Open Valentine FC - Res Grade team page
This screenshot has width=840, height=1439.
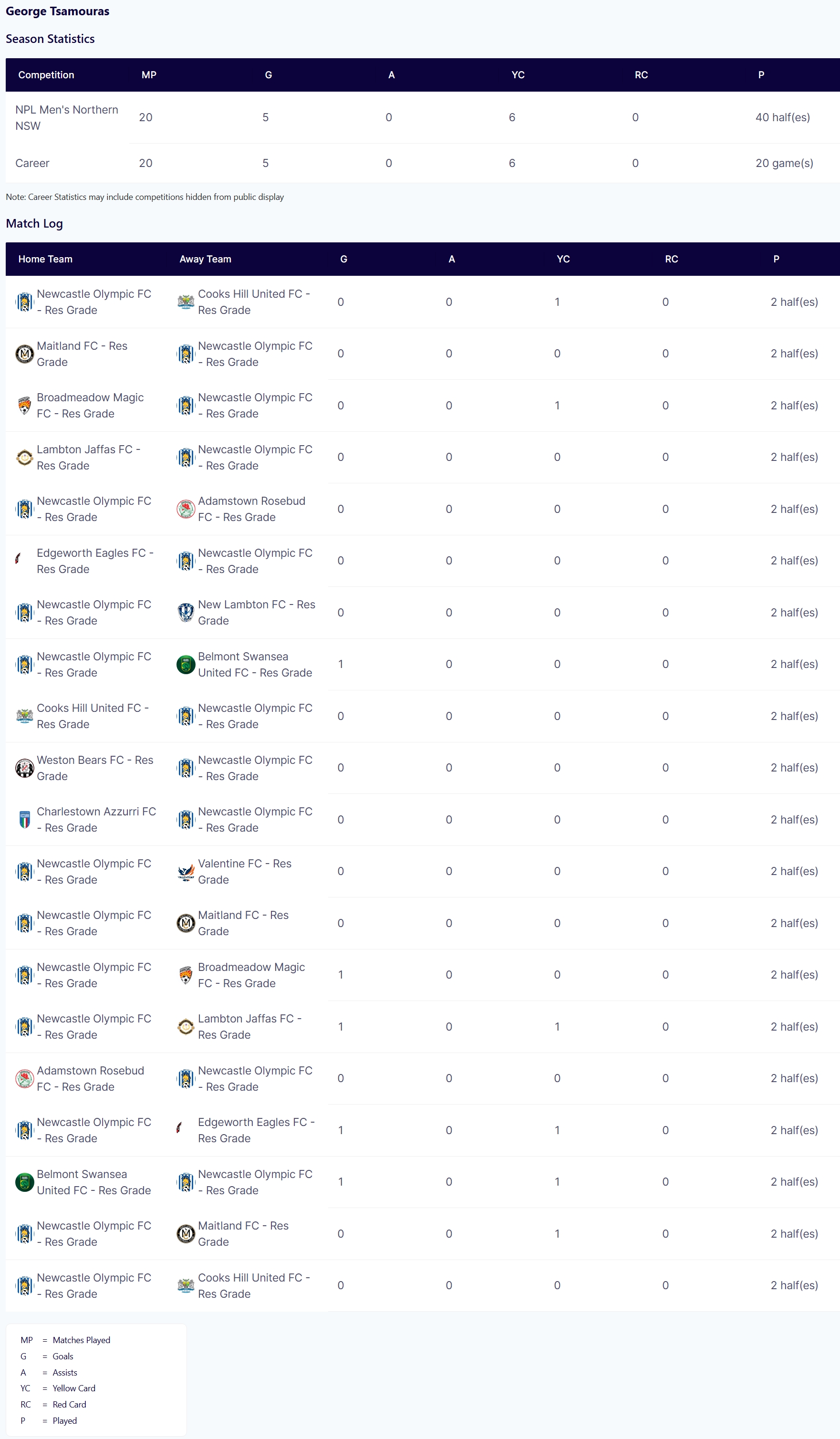tap(244, 871)
